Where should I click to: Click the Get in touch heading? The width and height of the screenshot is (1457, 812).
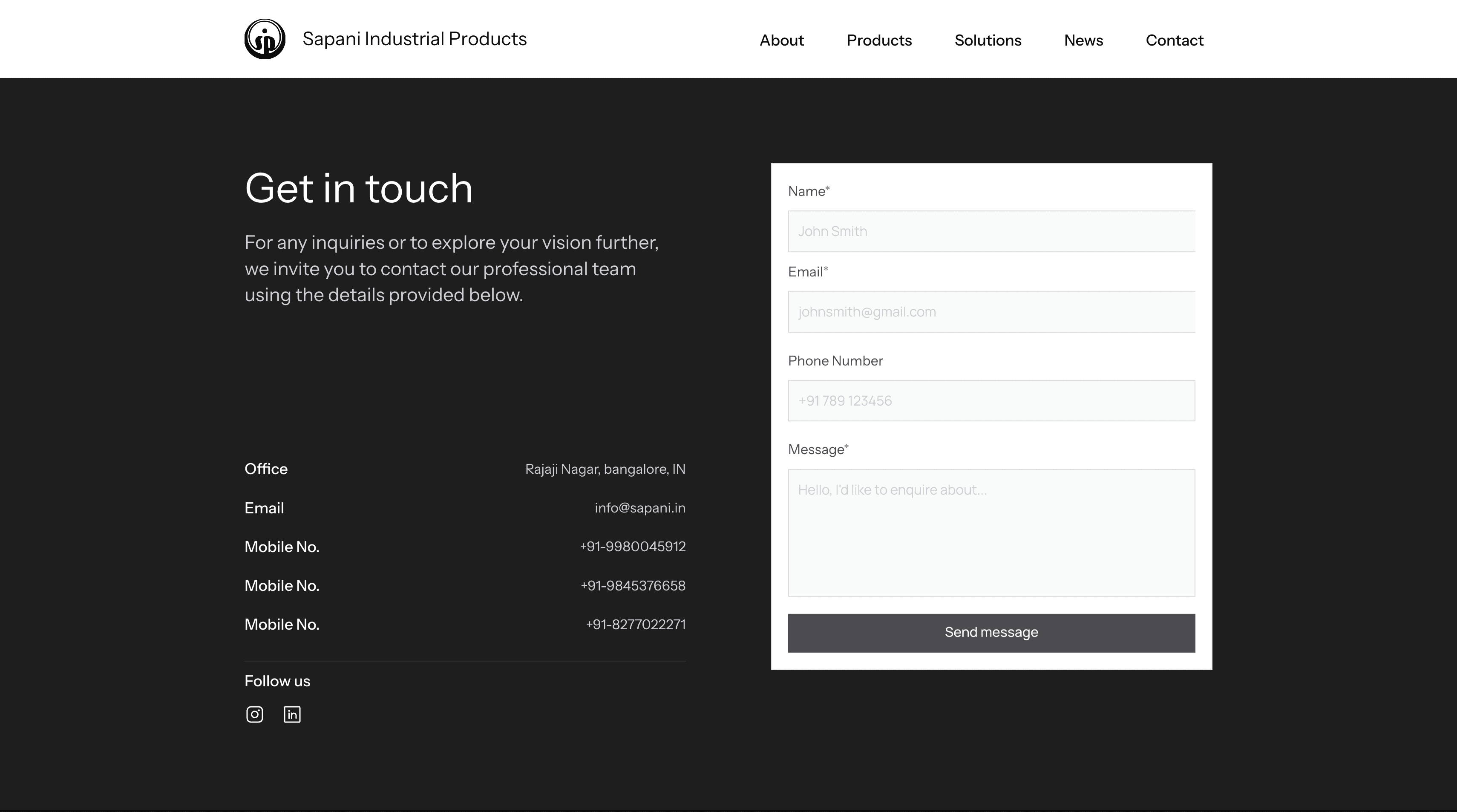[x=359, y=188]
